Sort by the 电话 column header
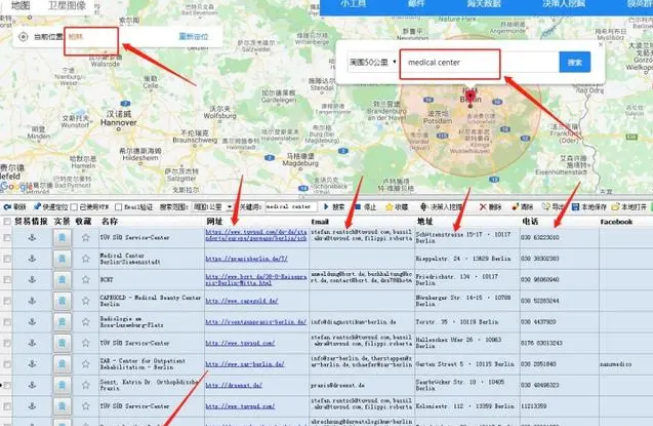Image resolution: width=653 pixels, height=426 pixels. pos(531,222)
